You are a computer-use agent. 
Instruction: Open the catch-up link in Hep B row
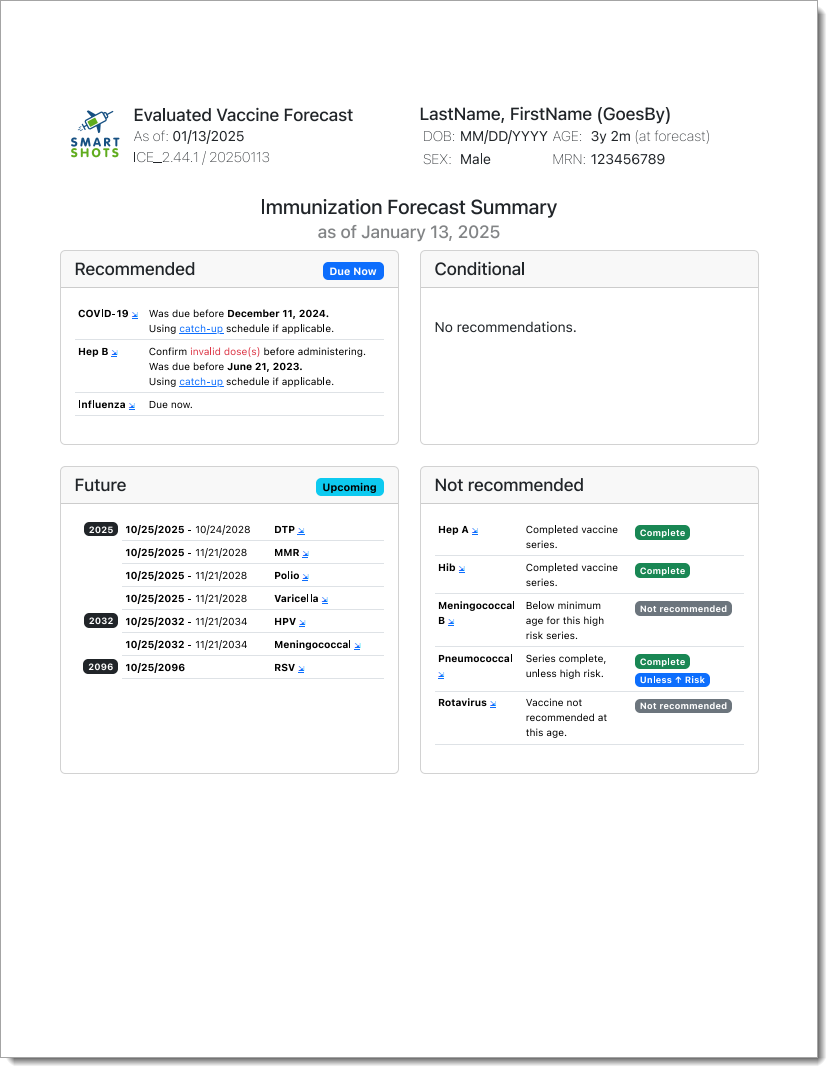click(x=201, y=381)
